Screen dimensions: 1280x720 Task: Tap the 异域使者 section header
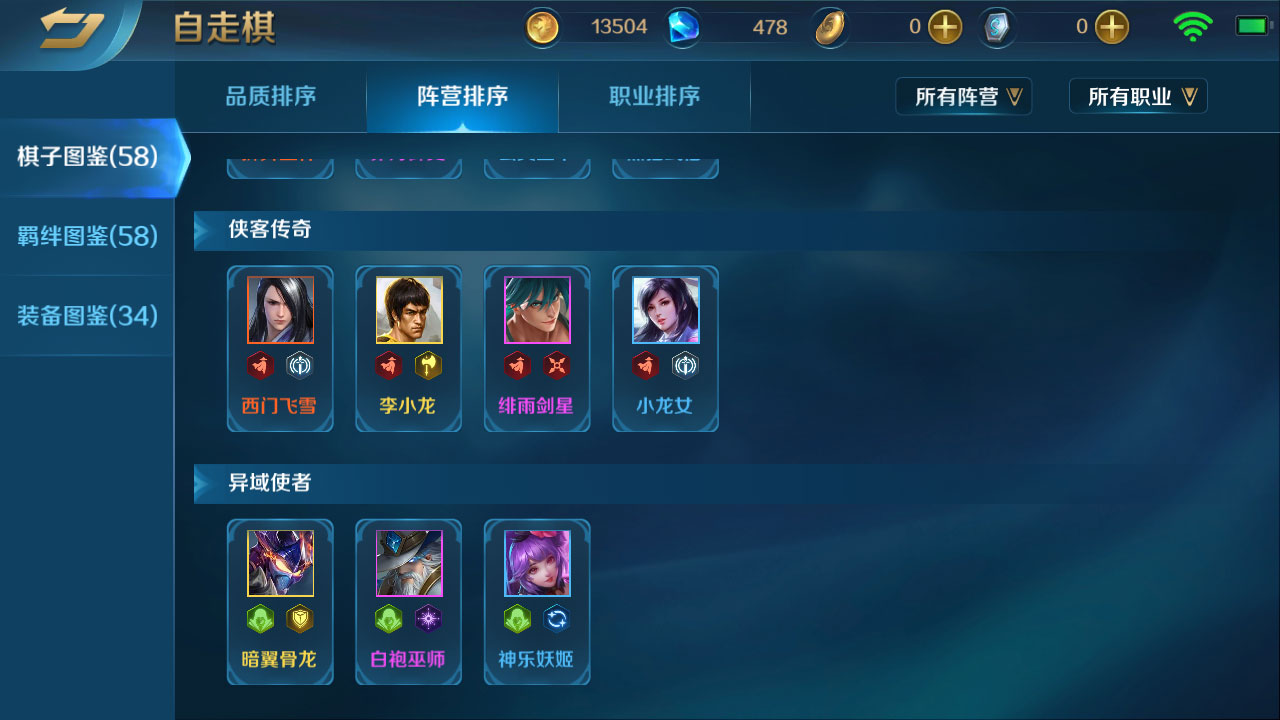click(270, 483)
